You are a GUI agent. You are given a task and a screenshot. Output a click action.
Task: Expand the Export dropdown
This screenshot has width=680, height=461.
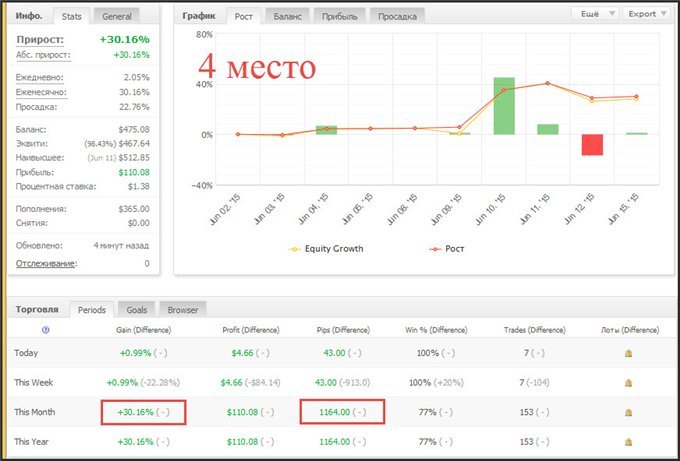point(645,14)
